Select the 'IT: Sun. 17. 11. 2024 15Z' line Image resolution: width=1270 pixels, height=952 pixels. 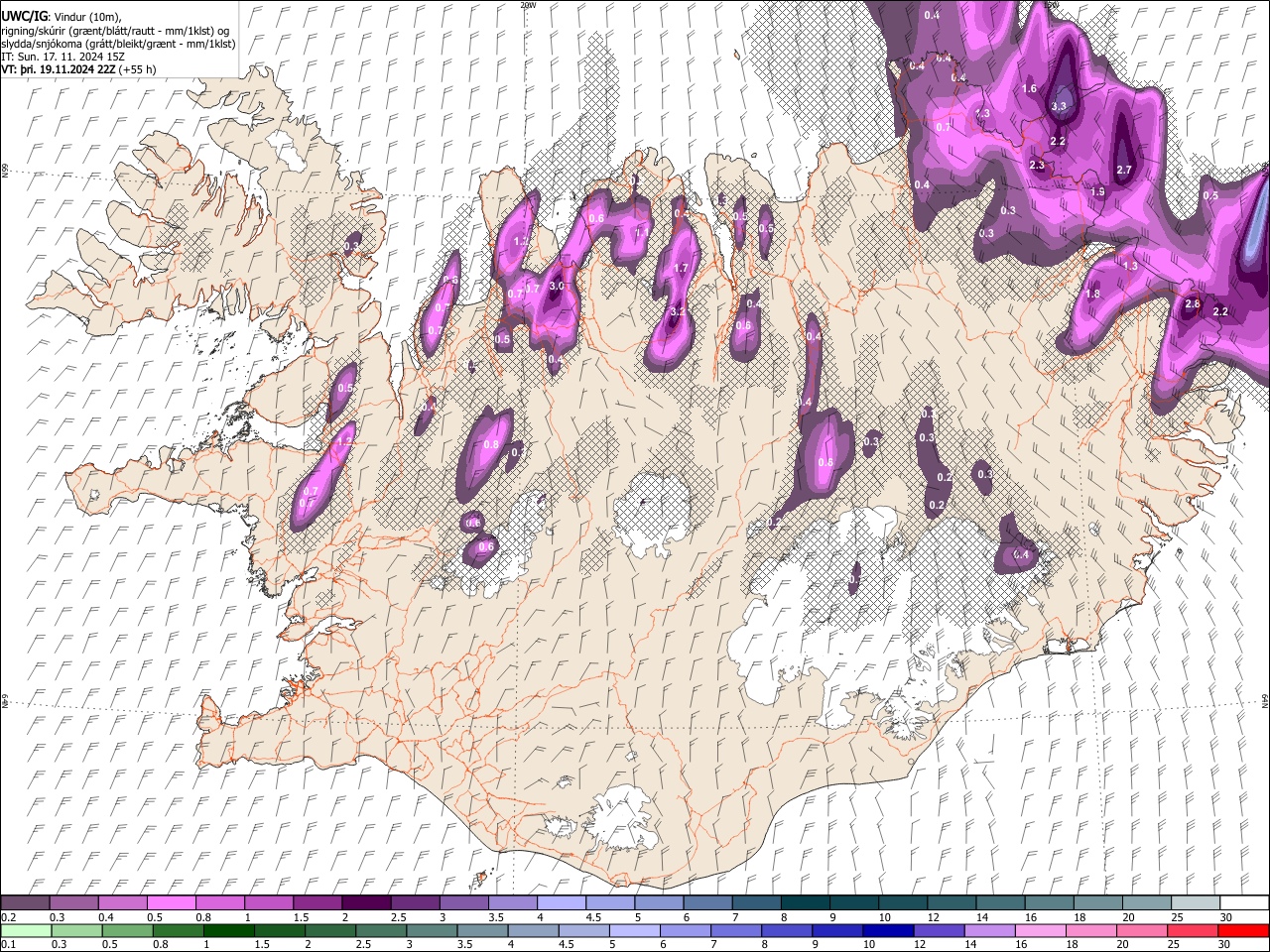coord(63,58)
